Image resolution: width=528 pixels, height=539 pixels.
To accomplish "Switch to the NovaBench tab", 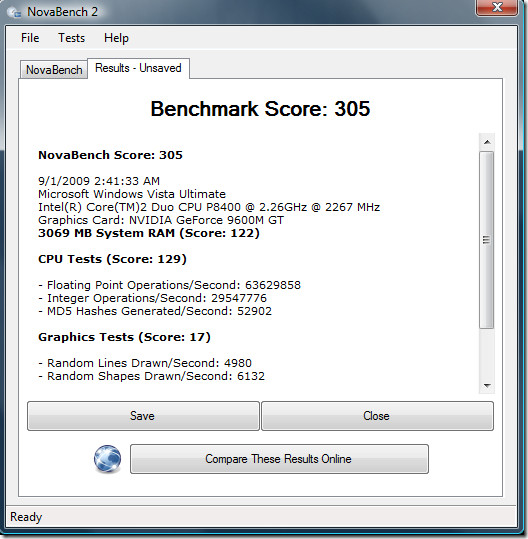I will tap(54, 70).
